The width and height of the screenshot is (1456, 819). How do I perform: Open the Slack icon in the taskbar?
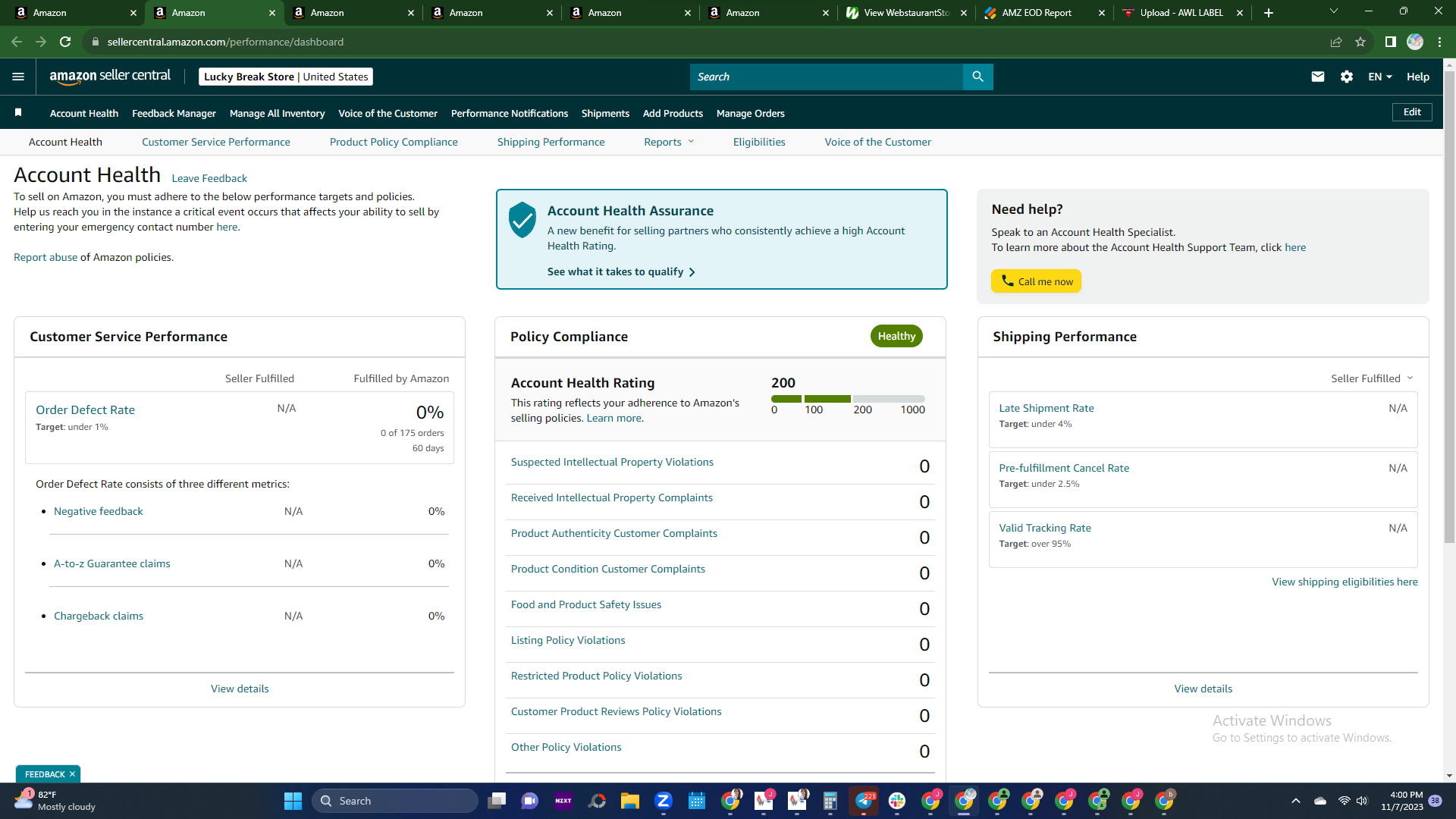click(897, 801)
